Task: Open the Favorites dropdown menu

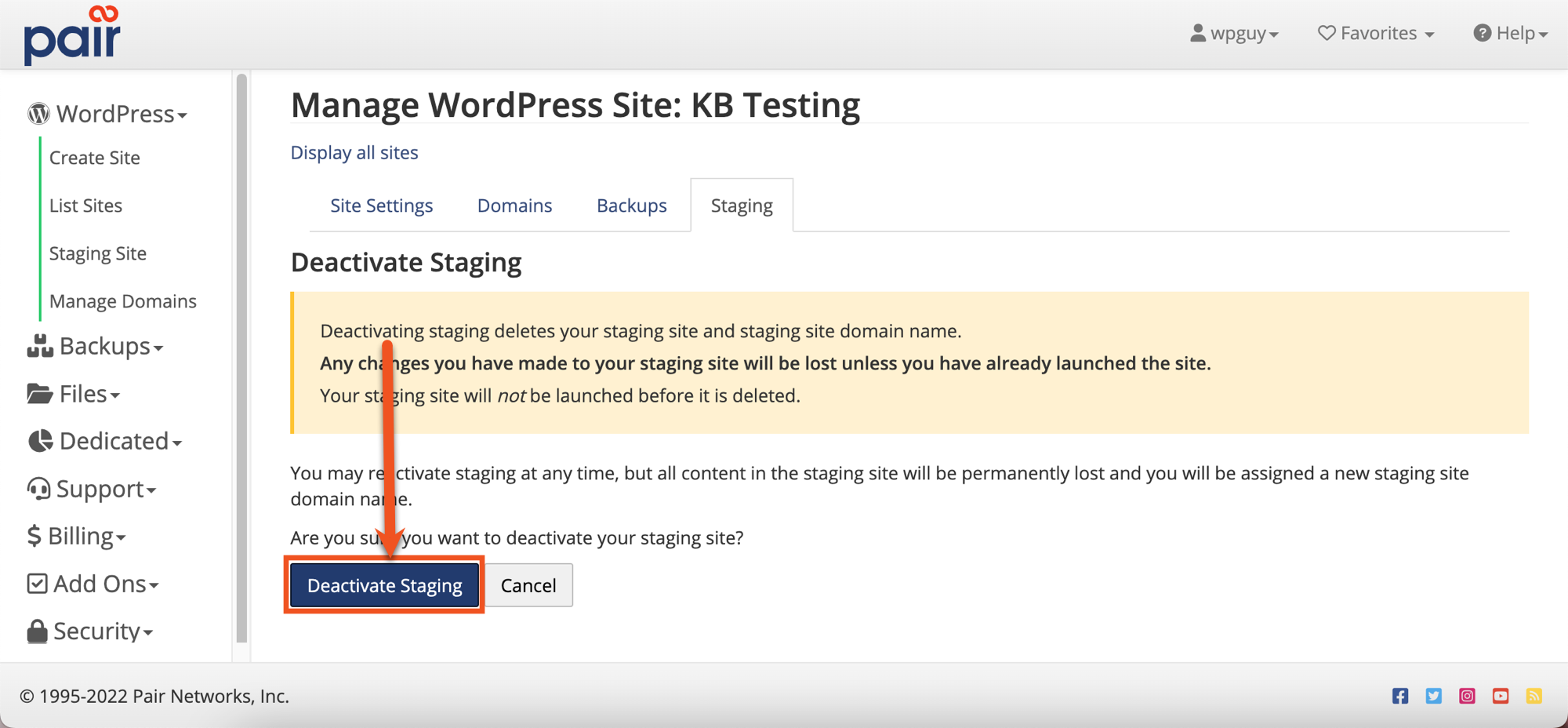Action: (1376, 34)
